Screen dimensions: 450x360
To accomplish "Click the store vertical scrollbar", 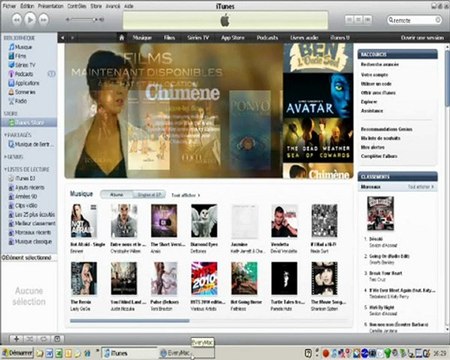I will click(x=447, y=77).
